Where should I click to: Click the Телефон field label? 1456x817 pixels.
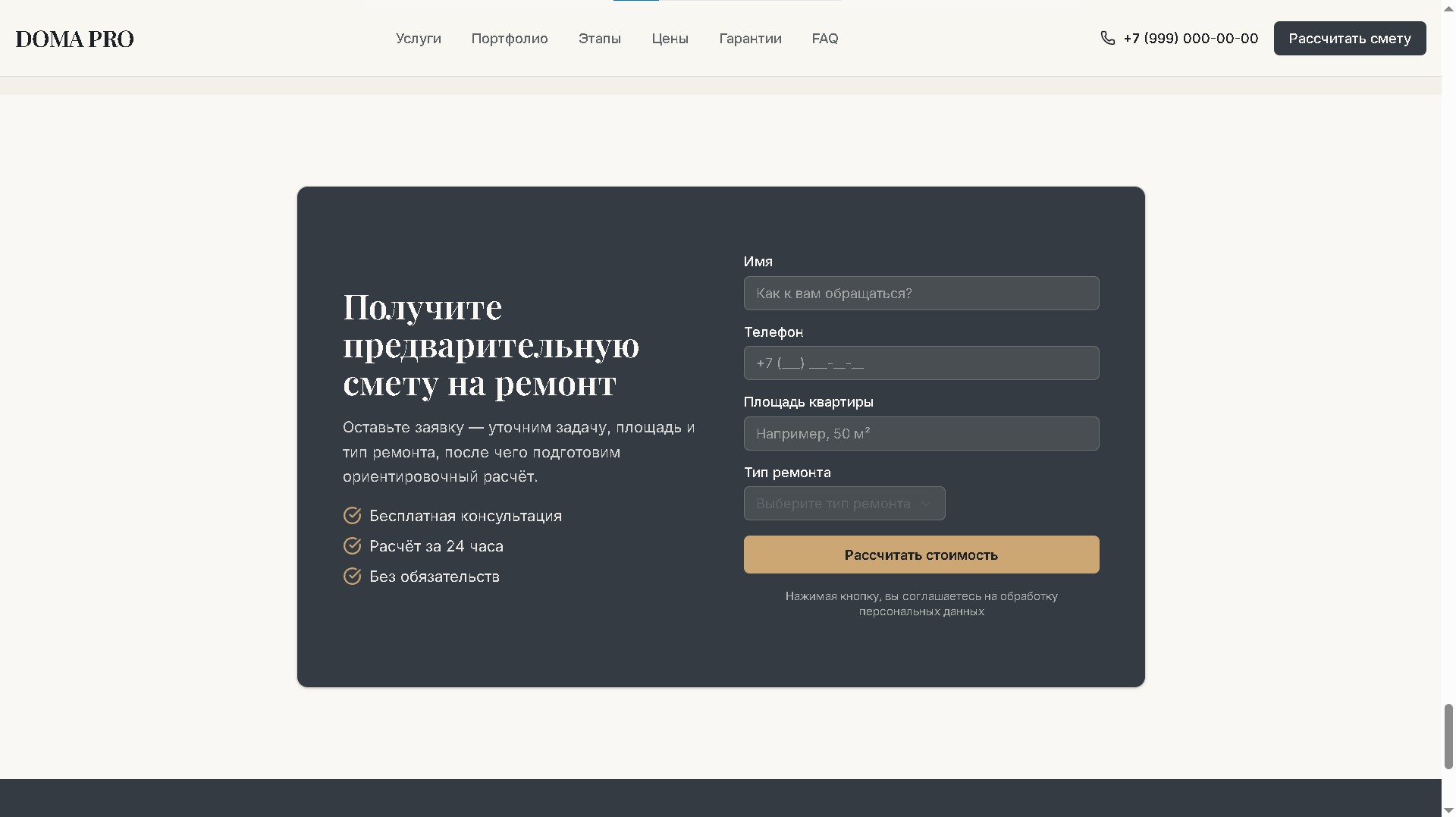[x=773, y=332]
